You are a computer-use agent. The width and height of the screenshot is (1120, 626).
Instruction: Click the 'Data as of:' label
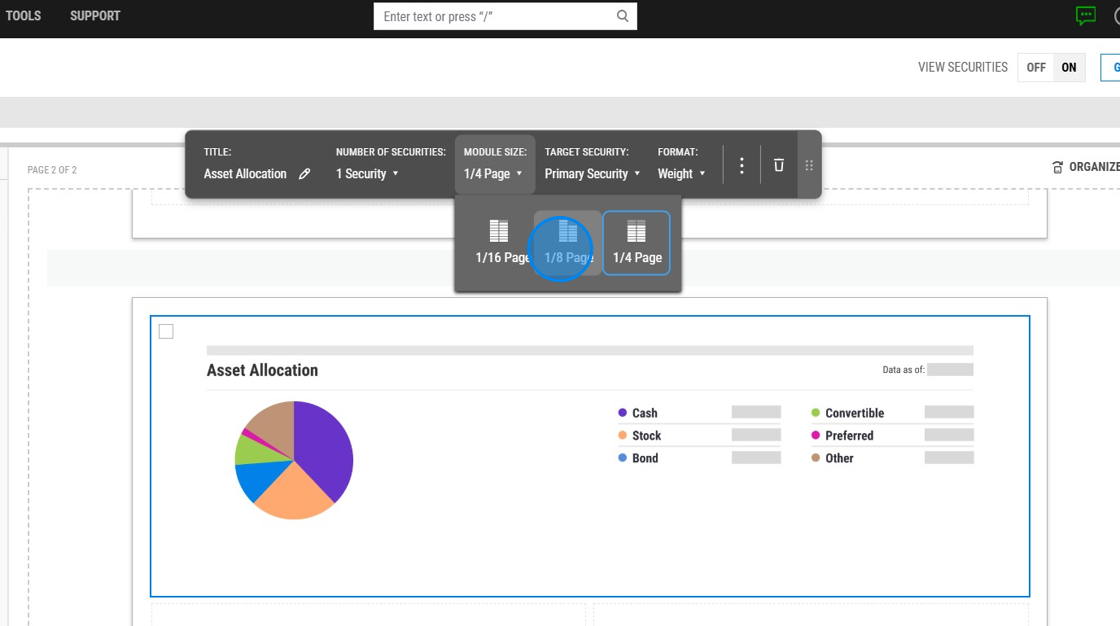pyautogui.click(x=904, y=369)
